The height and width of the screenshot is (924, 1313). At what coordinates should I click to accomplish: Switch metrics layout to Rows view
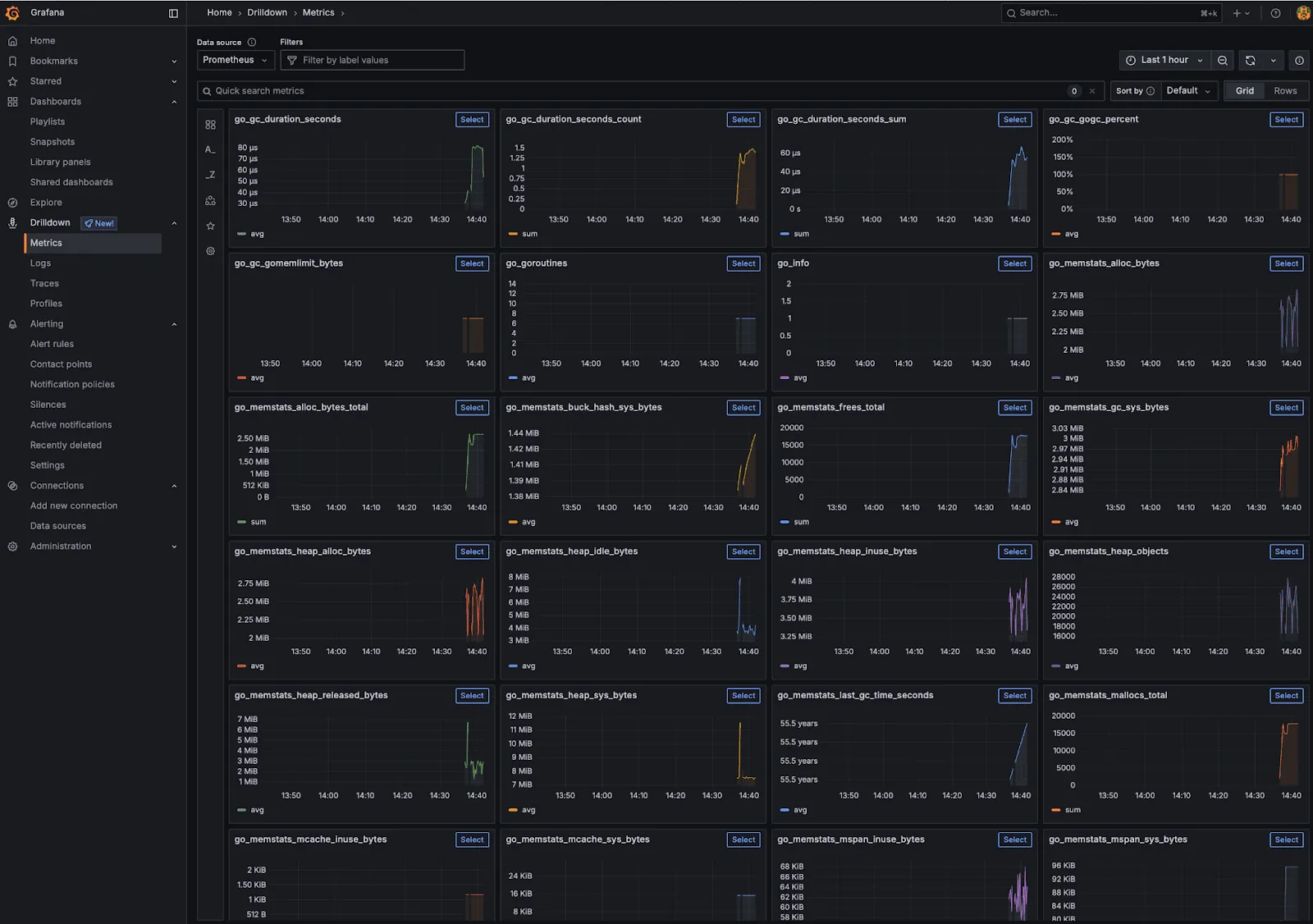[x=1284, y=90]
